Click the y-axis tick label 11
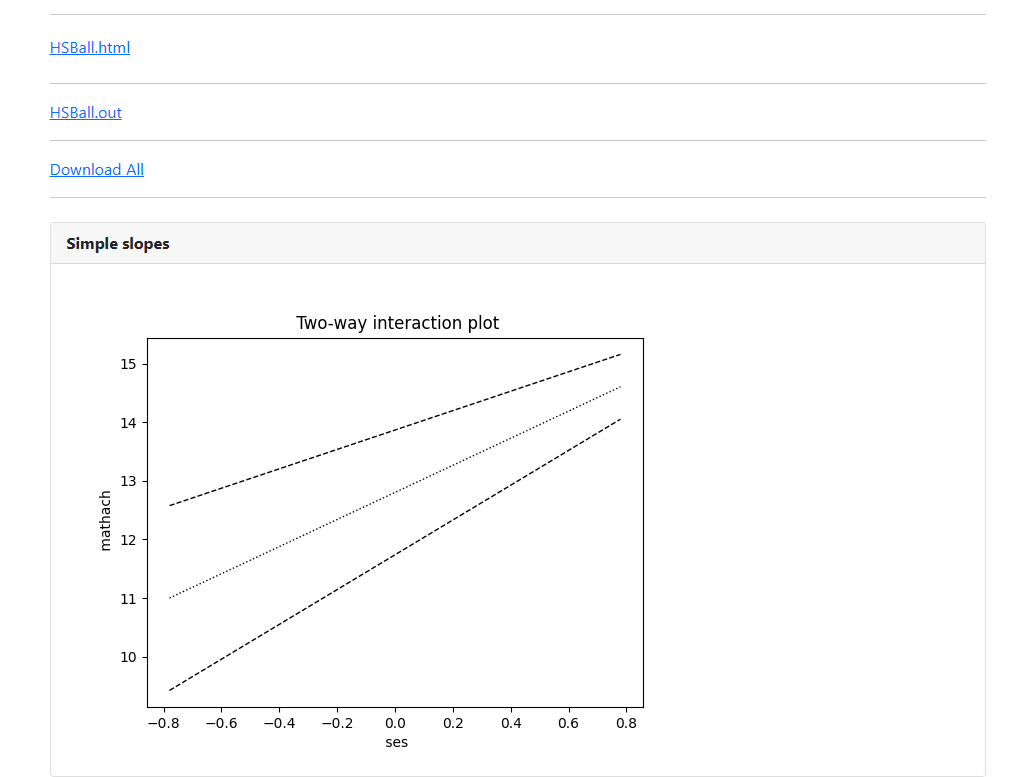This screenshot has width=1033, height=777. click(x=128, y=599)
